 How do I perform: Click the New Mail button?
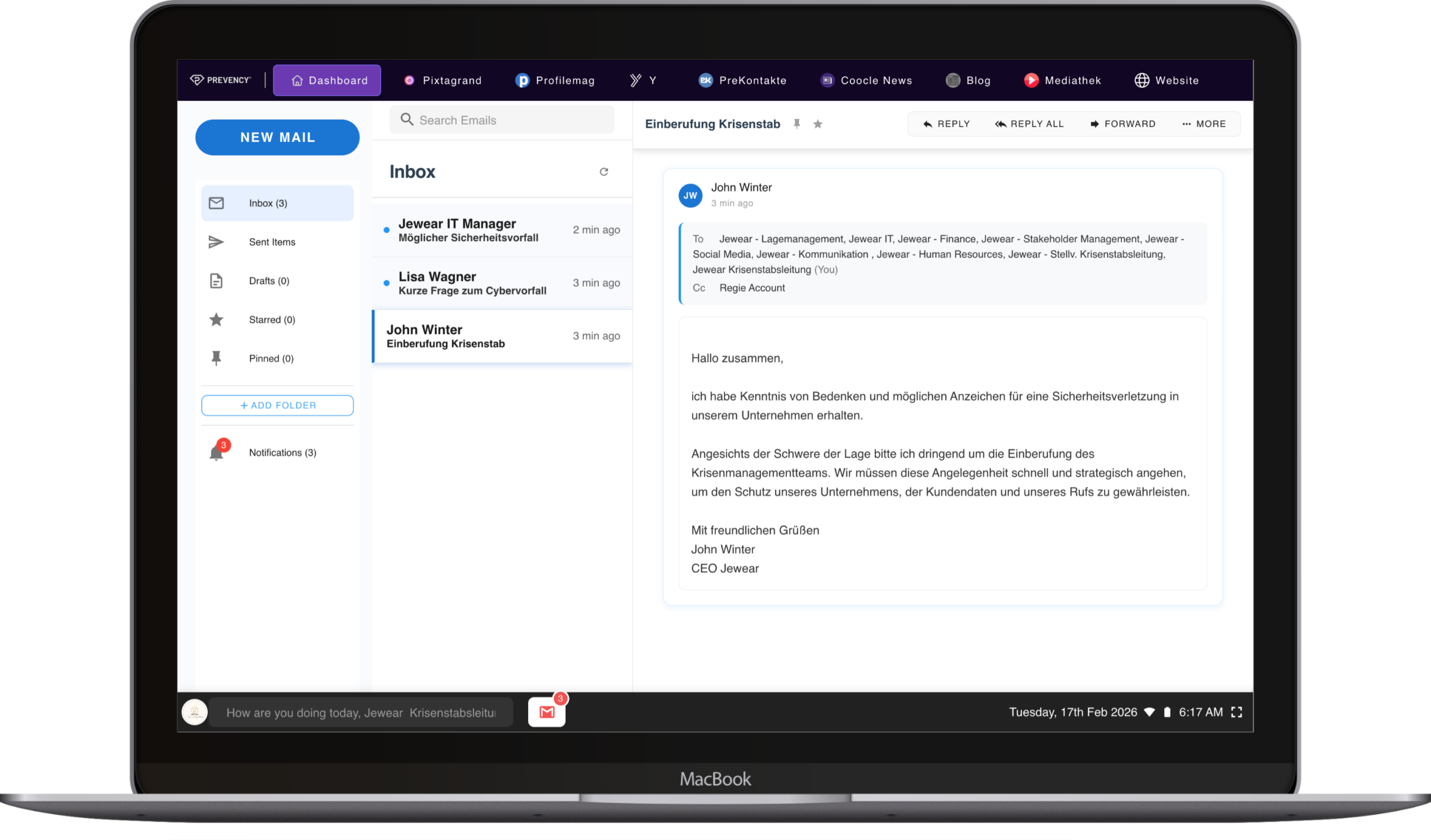click(277, 137)
